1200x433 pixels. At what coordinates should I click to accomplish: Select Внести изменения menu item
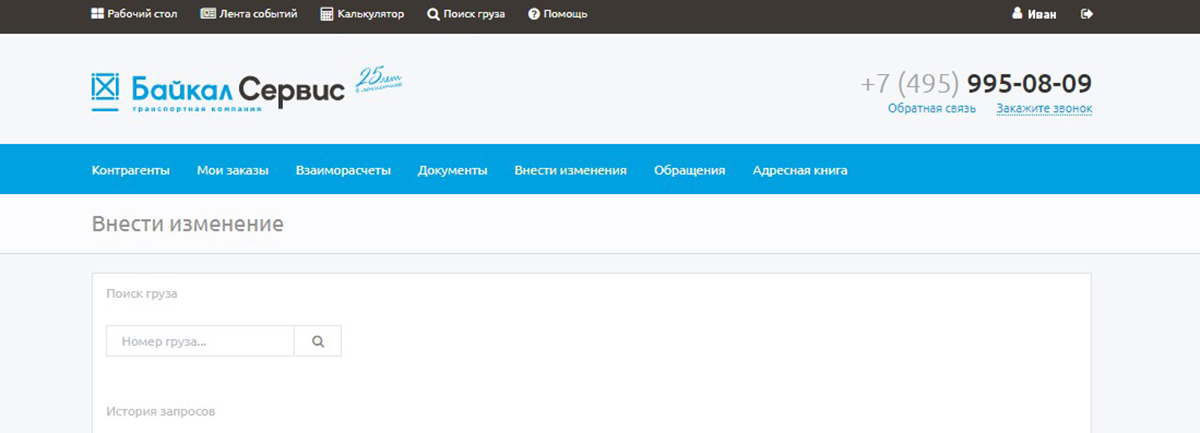(570, 170)
